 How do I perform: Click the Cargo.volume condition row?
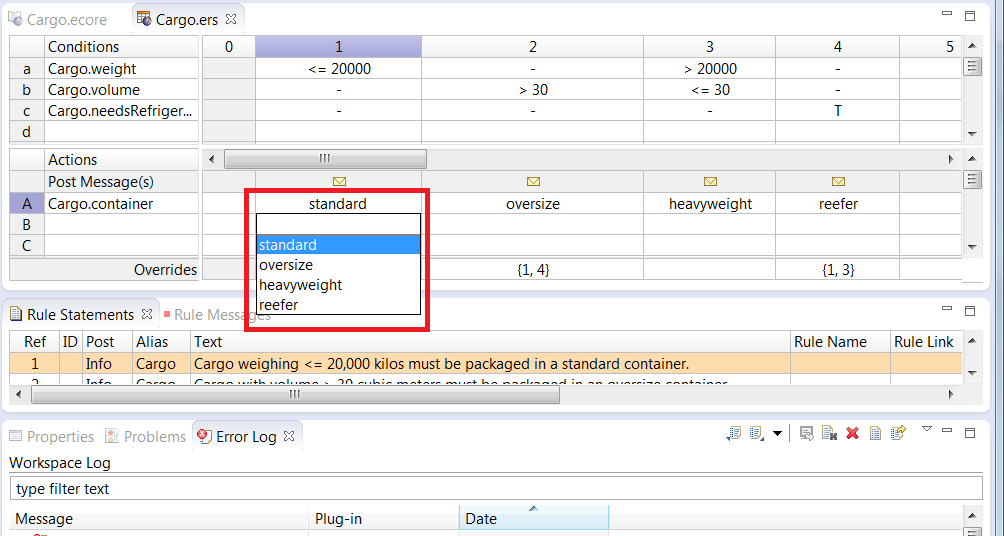122,90
